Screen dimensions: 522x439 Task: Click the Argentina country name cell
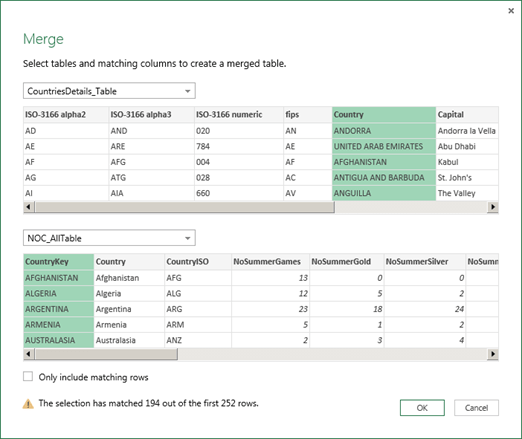click(x=129, y=309)
